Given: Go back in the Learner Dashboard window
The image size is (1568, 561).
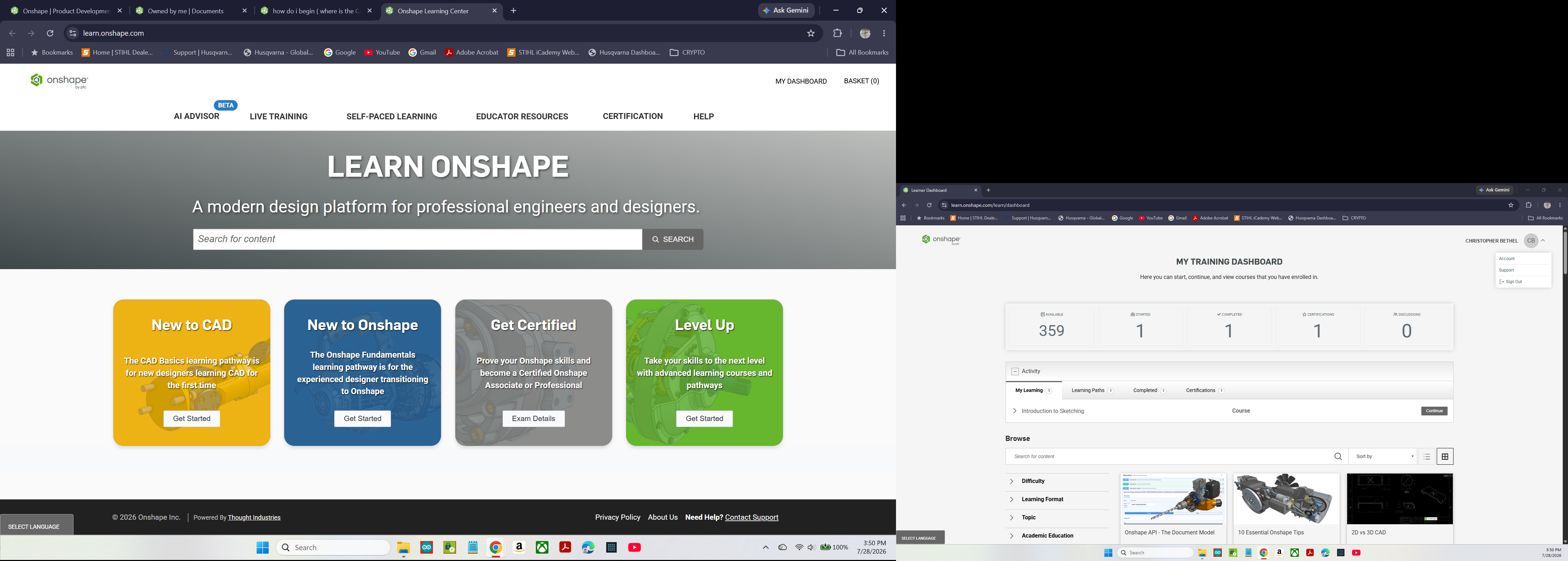Looking at the screenshot, I should point(904,205).
